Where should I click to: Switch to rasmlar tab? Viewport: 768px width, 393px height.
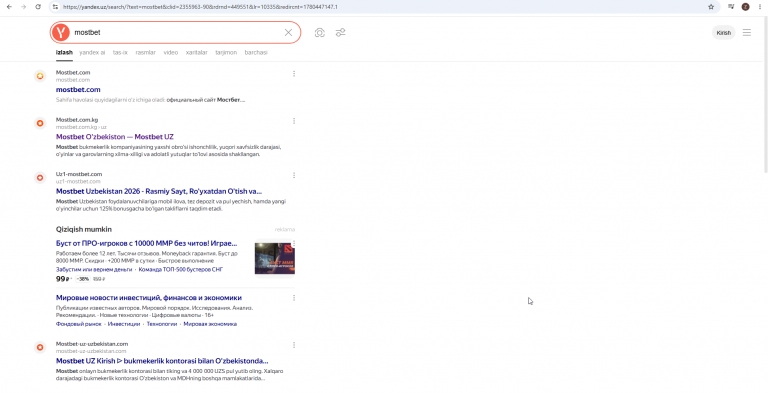145,52
